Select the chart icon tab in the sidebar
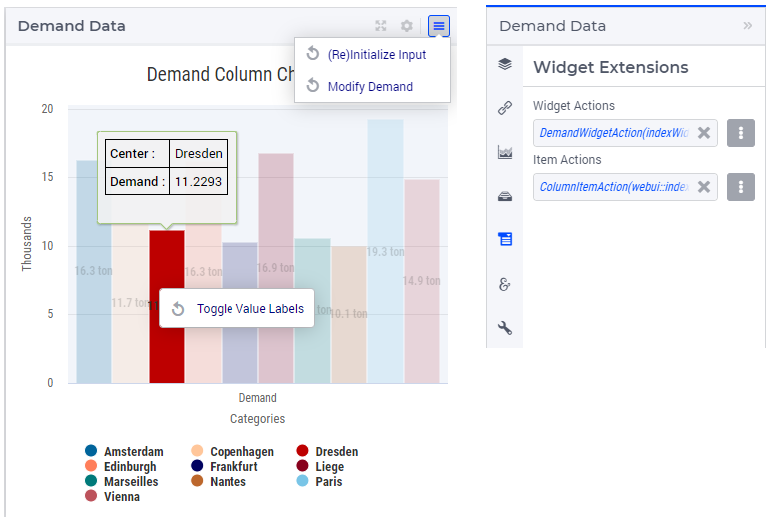The height and width of the screenshot is (517, 777). (505, 152)
